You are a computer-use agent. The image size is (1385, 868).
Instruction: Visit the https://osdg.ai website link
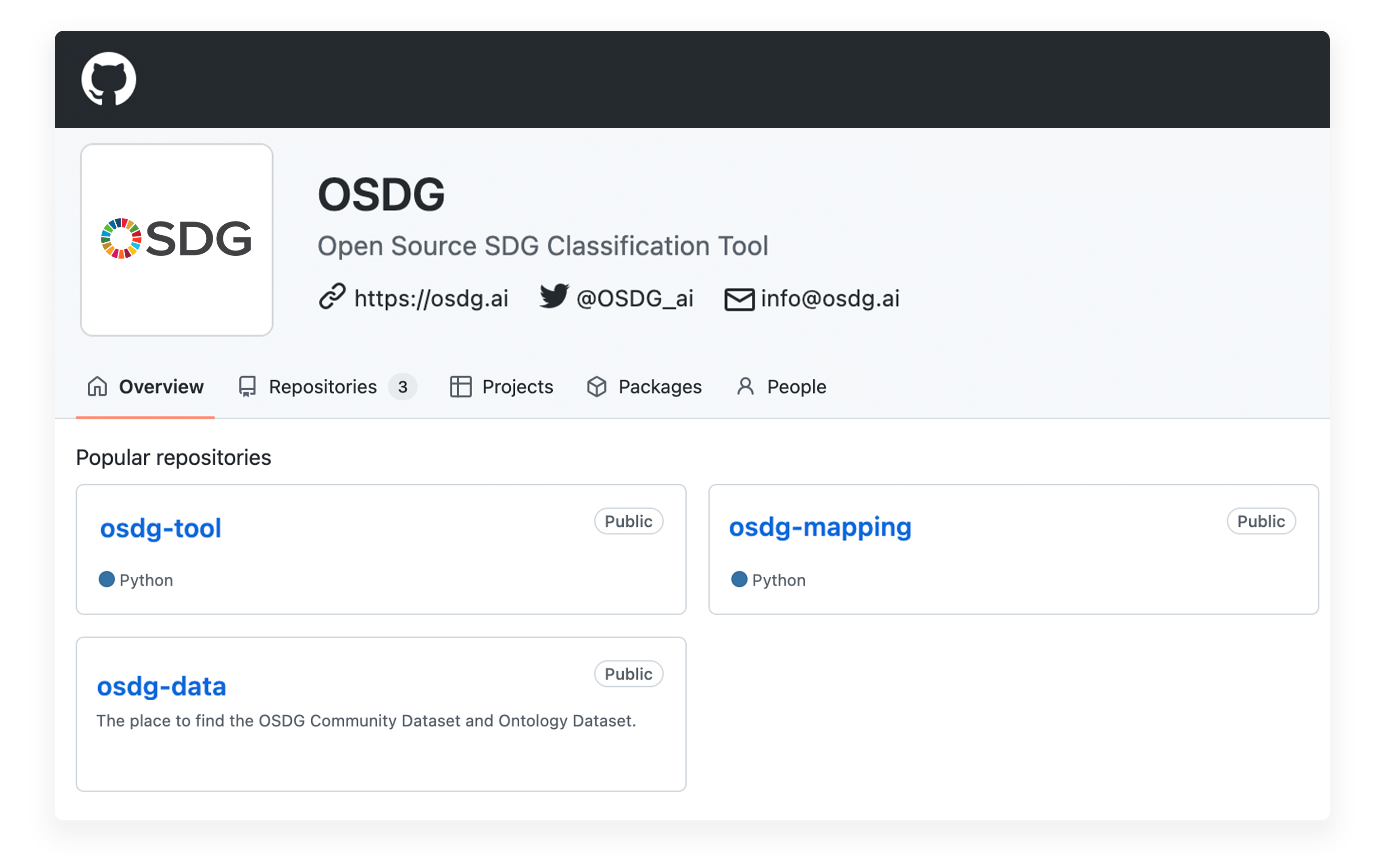click(431, 298)
